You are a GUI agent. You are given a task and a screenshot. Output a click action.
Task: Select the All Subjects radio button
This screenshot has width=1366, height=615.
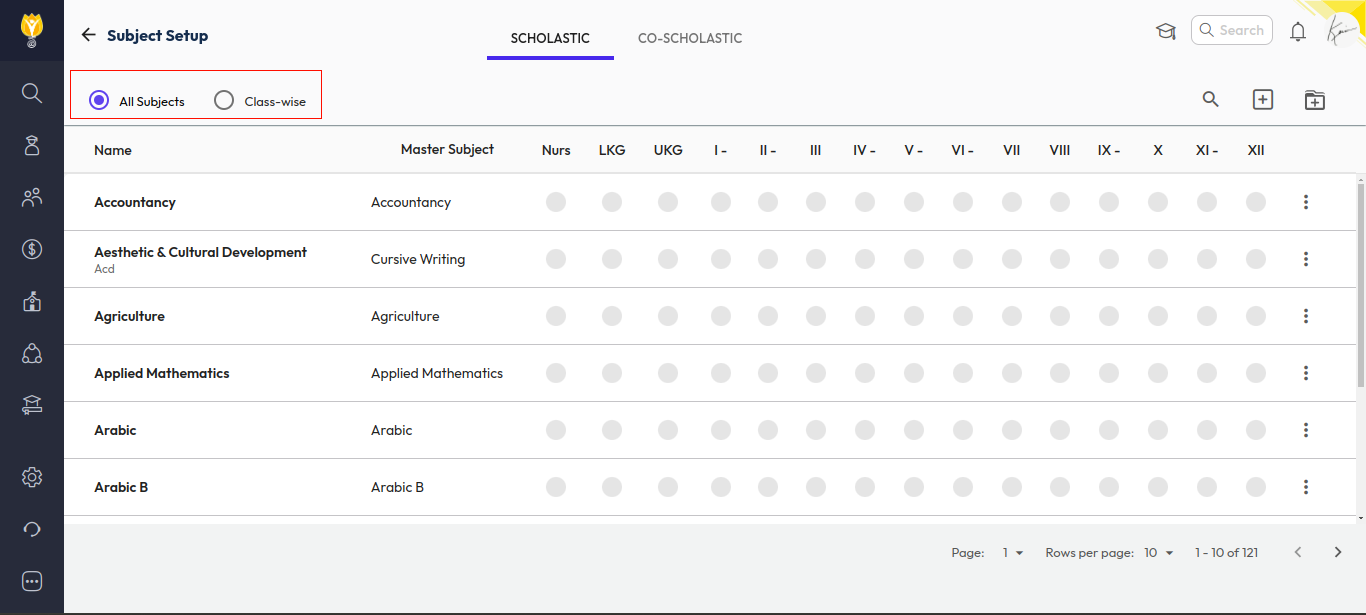99,100
